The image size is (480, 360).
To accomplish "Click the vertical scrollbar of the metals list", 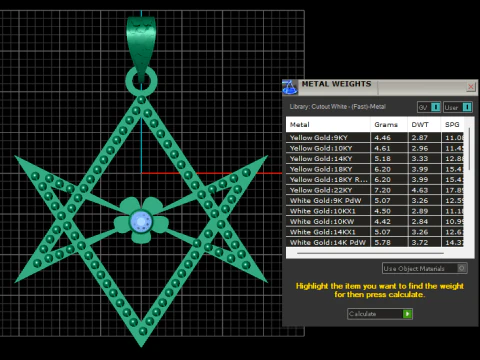I will tap(469, 149).
